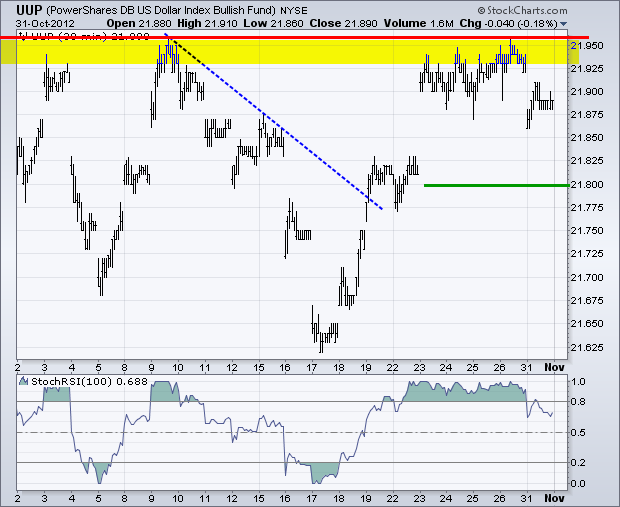
Task: Click the 21.900 price axis label
Action: tap(587, 92)
